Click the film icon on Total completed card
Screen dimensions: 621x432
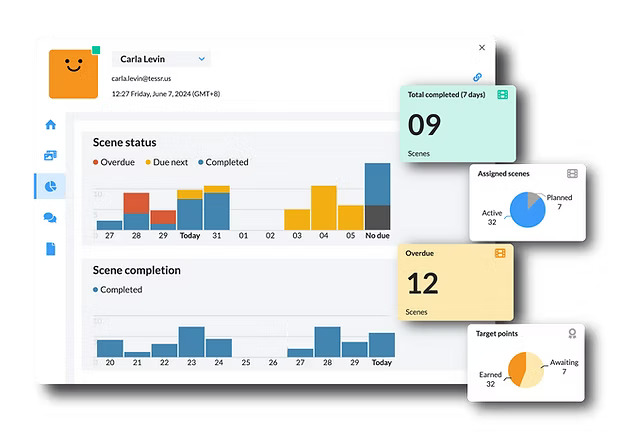point(503,95)
